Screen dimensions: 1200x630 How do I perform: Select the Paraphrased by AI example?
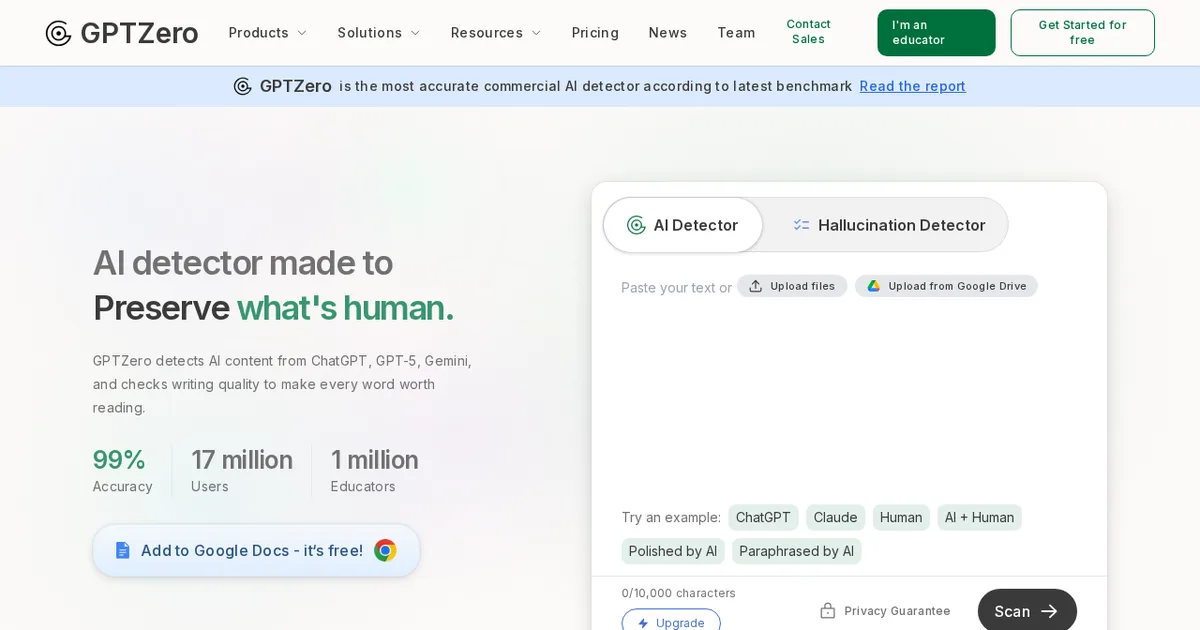coord(796,551)
